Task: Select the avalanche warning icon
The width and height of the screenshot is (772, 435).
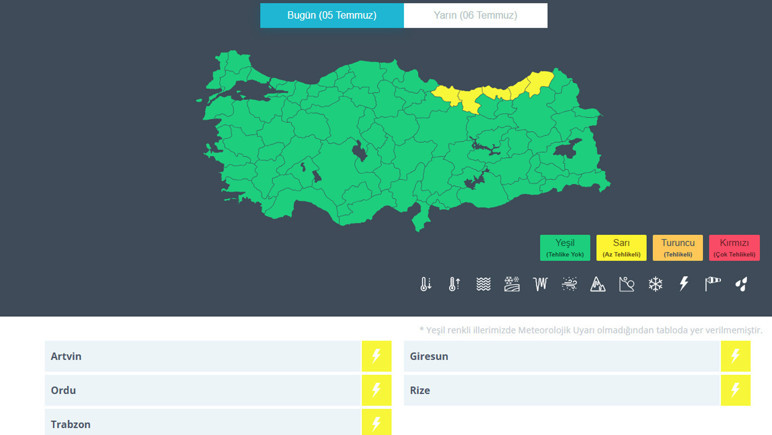Action: [x=626, y=284]
